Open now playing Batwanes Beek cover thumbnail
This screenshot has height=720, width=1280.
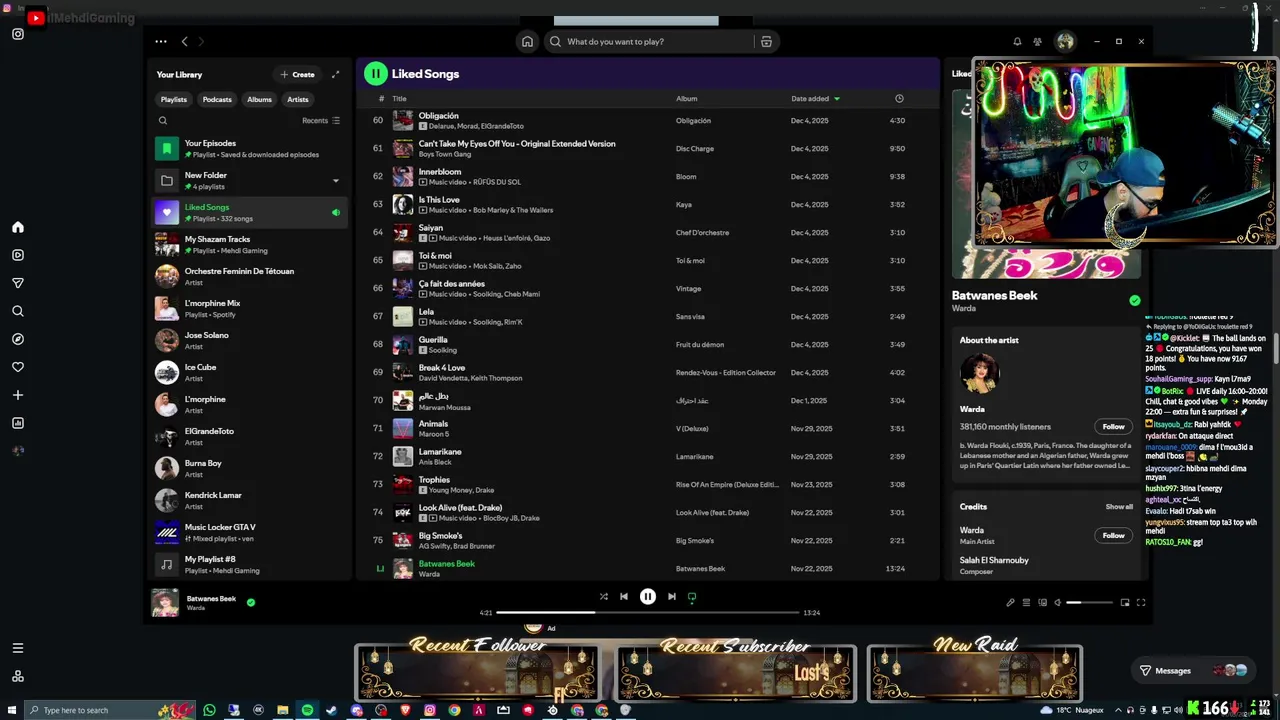[x=165, y=603]
